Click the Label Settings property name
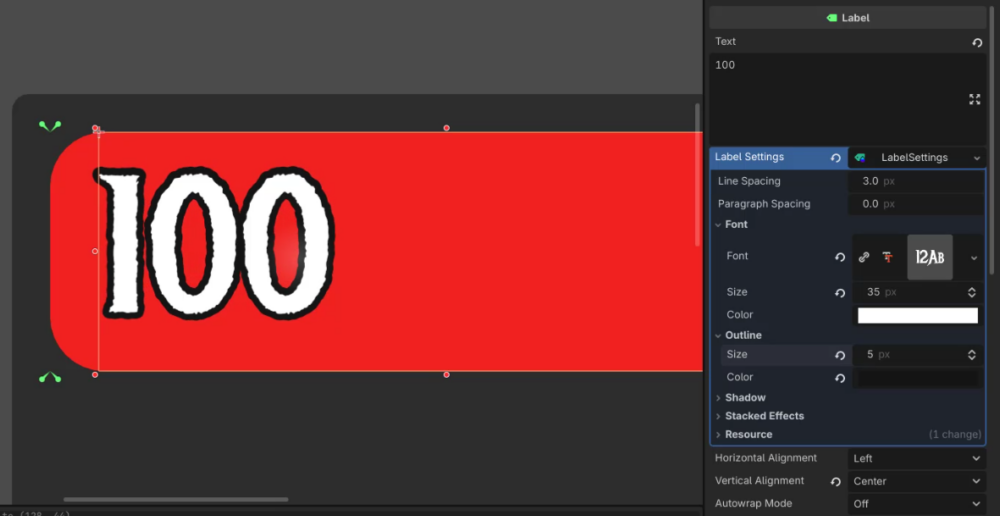1000x516 pixels. (x=749, y=157)
